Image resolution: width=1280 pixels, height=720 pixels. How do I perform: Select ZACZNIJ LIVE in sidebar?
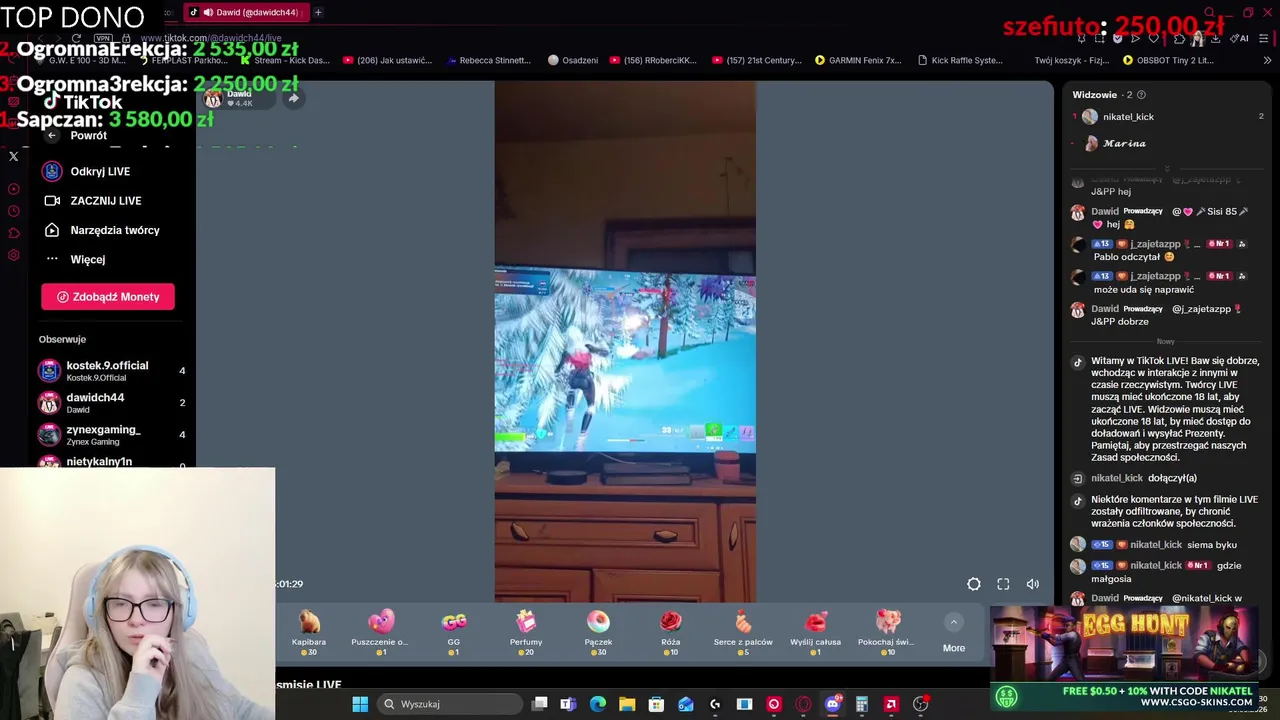(105, 201)
